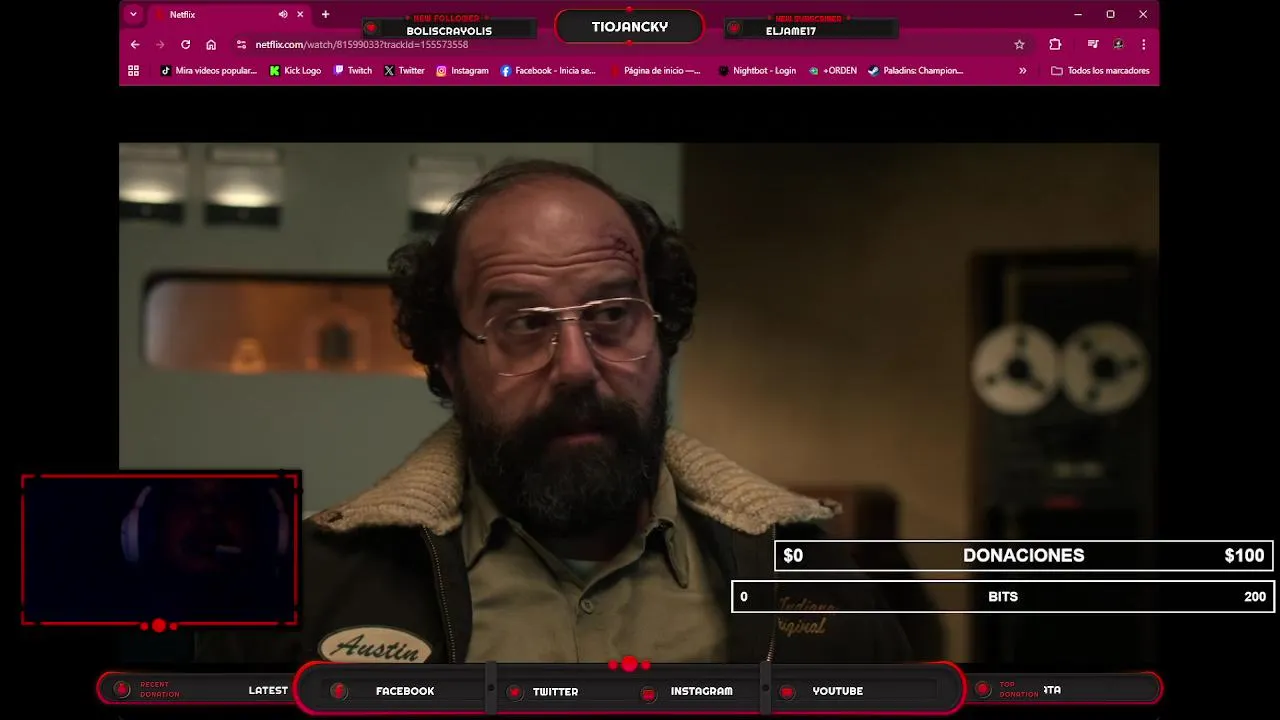Open the Kick Logo bookmark

296,70
